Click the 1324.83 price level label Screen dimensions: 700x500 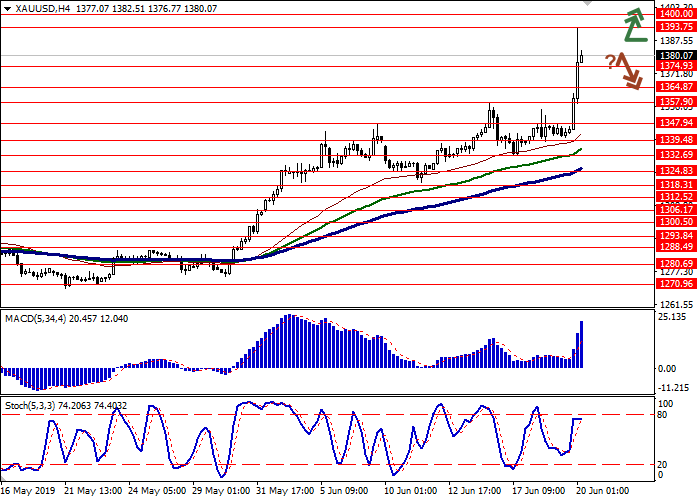(x=676, y=170)
